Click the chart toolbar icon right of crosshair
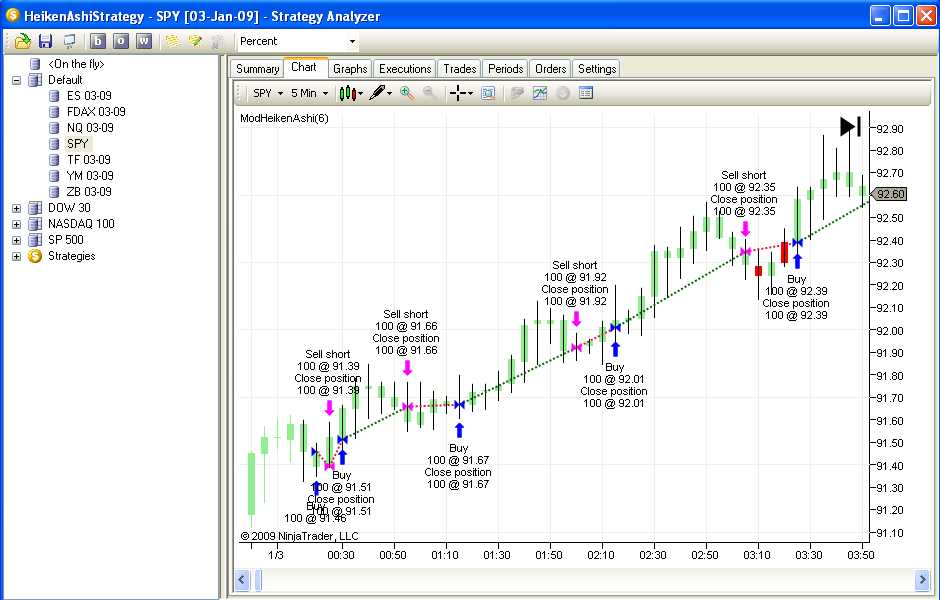The image size is (940, 600). point(488,93)
